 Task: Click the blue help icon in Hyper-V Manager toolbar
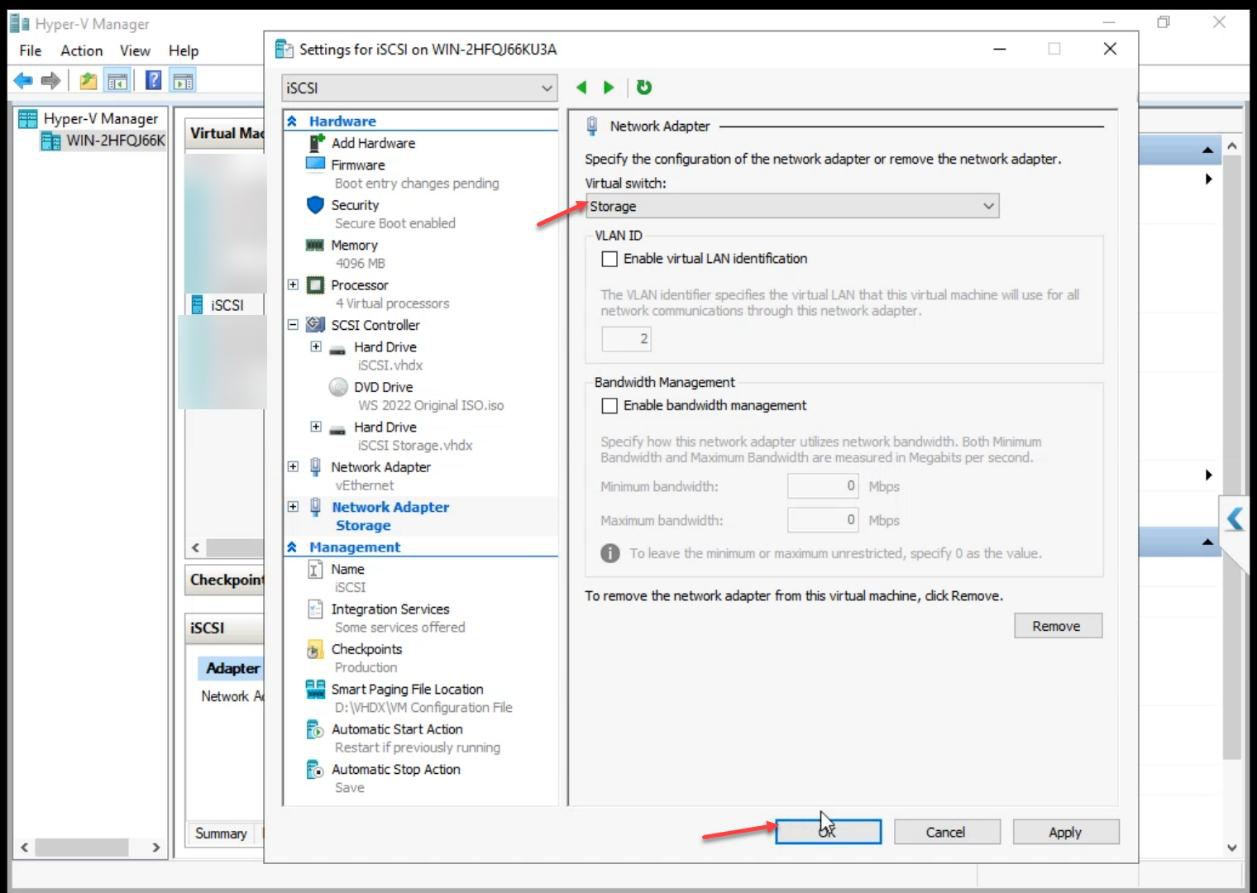pyautogui.click(x=154, y=81)
